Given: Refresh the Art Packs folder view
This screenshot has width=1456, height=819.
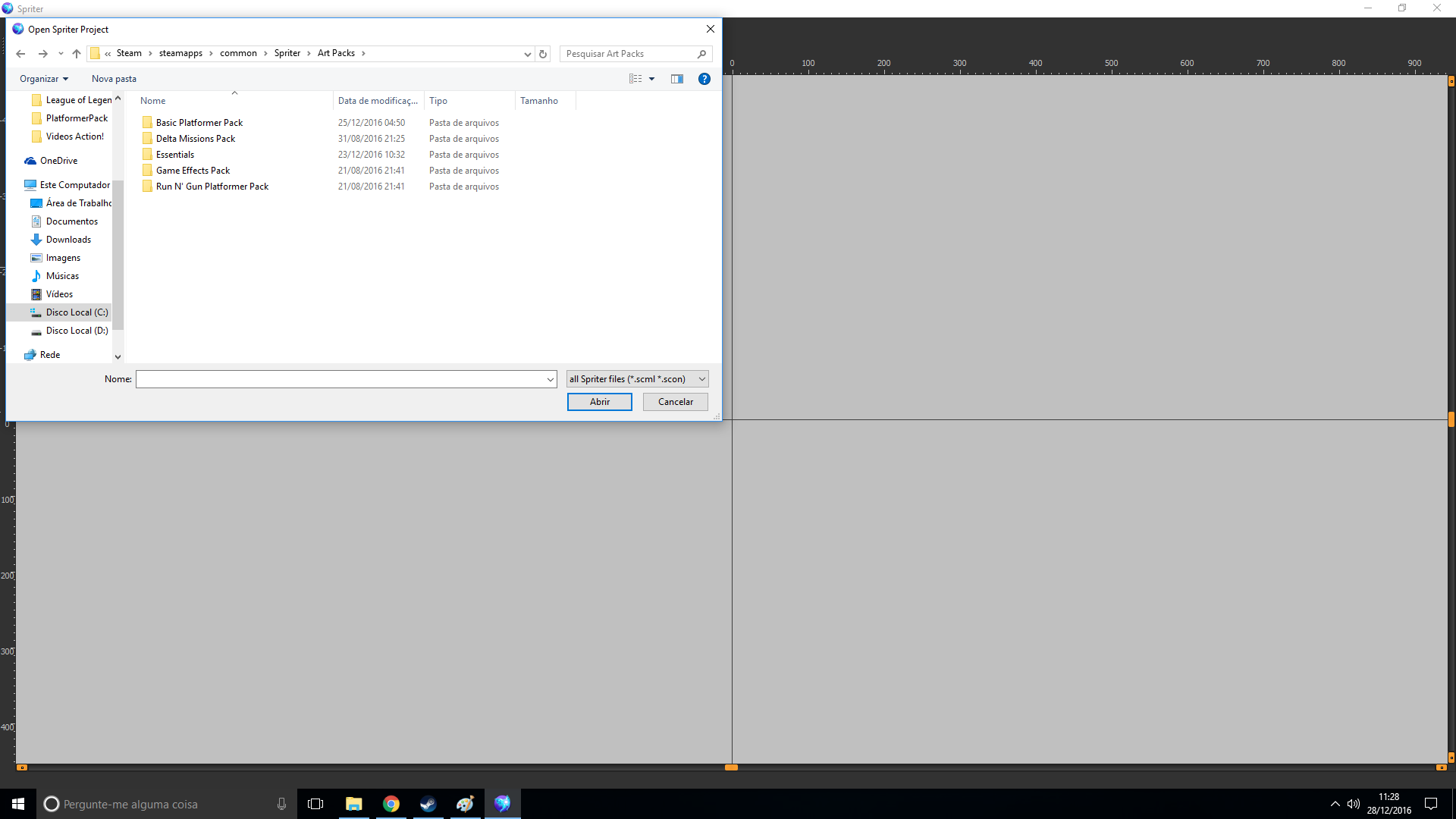Looking at the screenshot, I should pyautogui.click(x=543, y=54).
